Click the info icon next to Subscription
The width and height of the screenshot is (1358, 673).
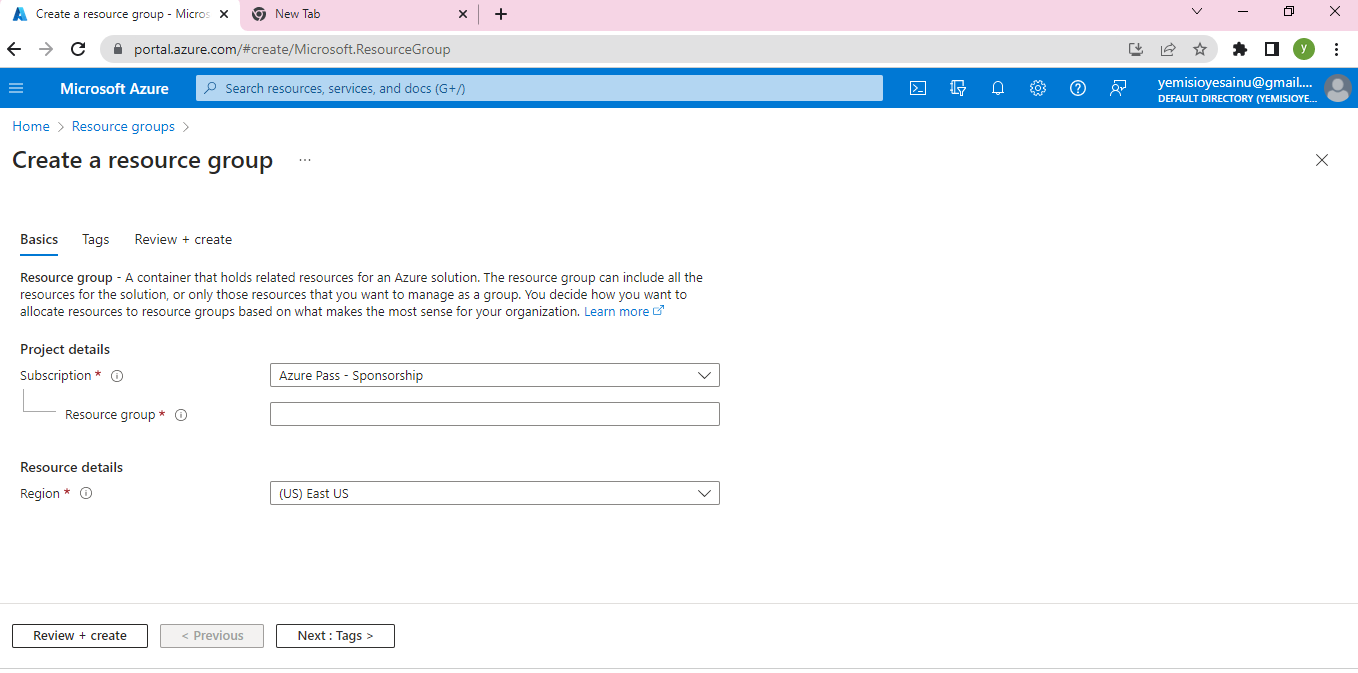[117, 376]
